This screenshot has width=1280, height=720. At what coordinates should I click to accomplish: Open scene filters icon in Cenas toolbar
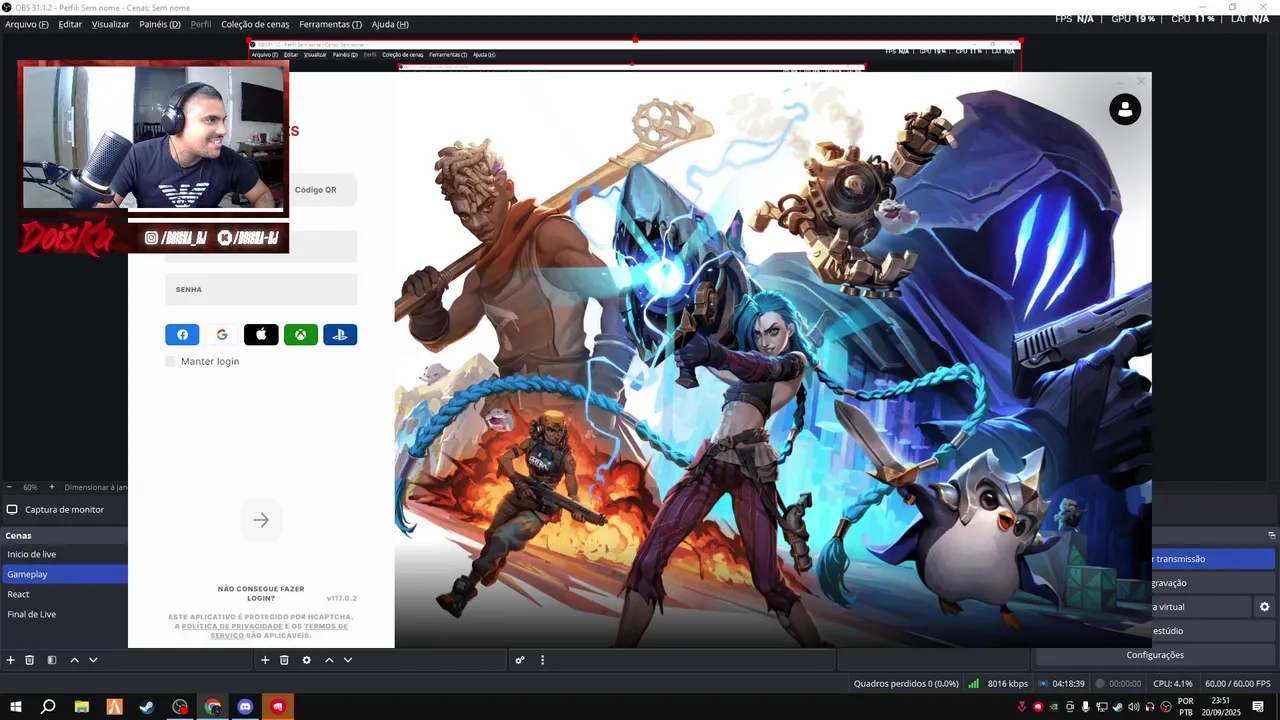(x=52, y=660)
